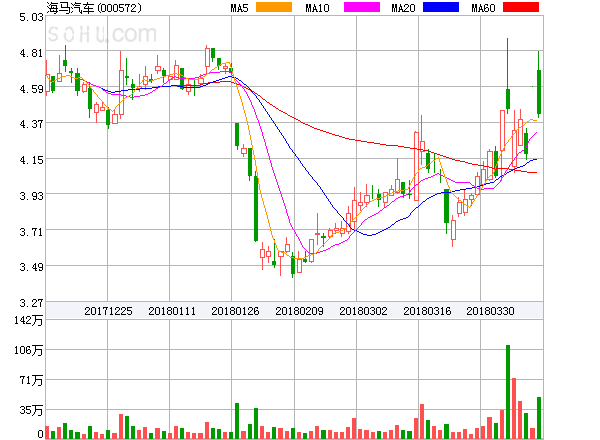
Task: Click the 3.49 price axis label
Action: tap(31, 267)
